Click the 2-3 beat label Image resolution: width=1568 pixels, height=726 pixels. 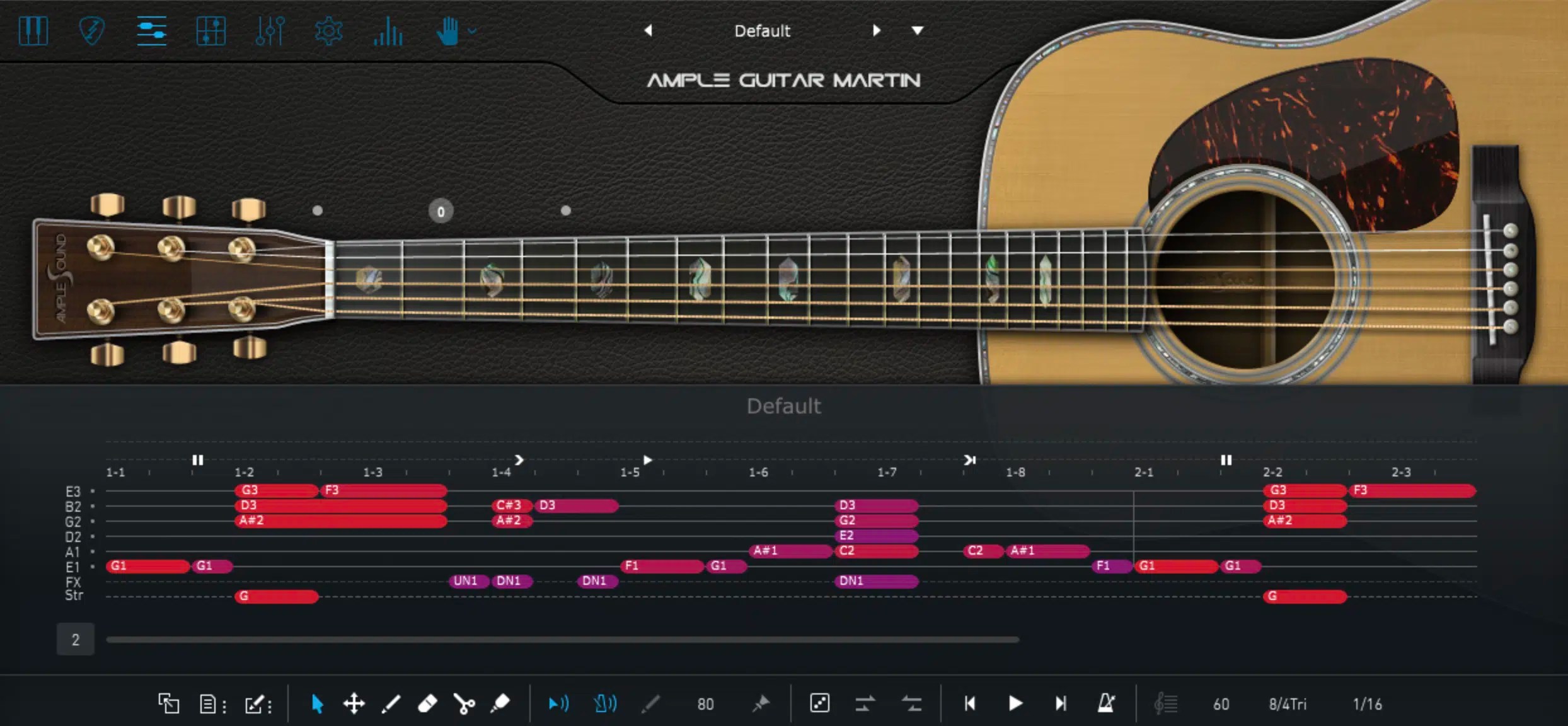click(1401, 472)
